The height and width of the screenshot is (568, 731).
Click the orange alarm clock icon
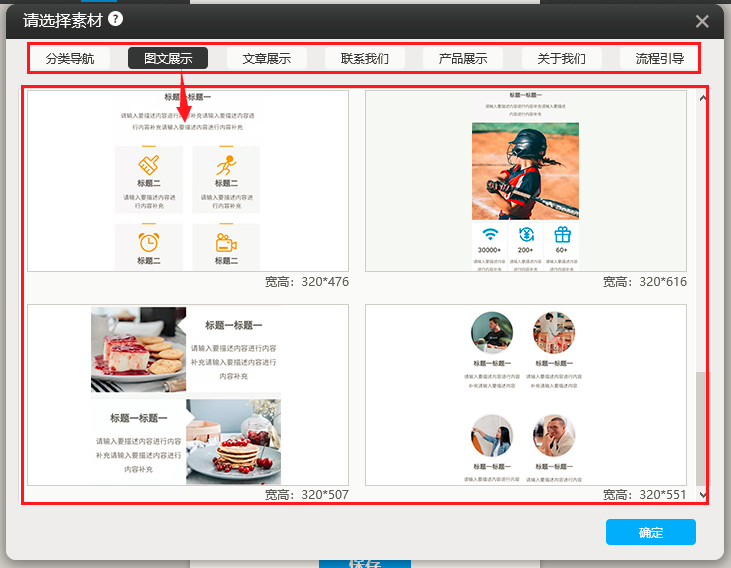149,242
